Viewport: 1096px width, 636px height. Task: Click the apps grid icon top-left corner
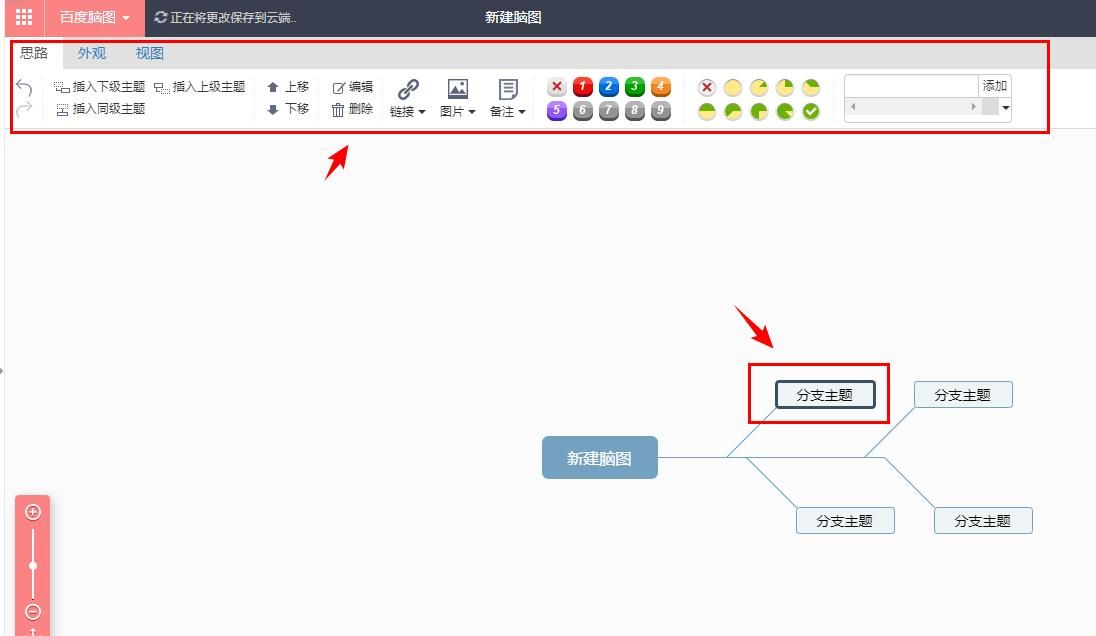[x=22, y=17]
